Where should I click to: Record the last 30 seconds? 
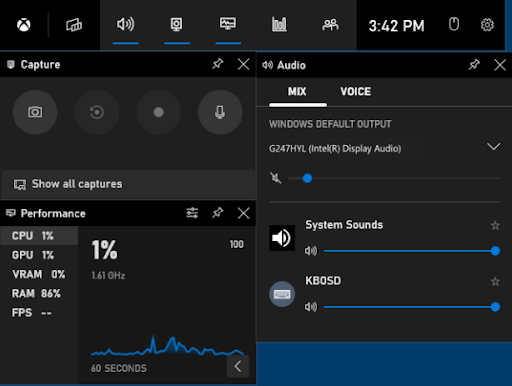click(97, 112)
